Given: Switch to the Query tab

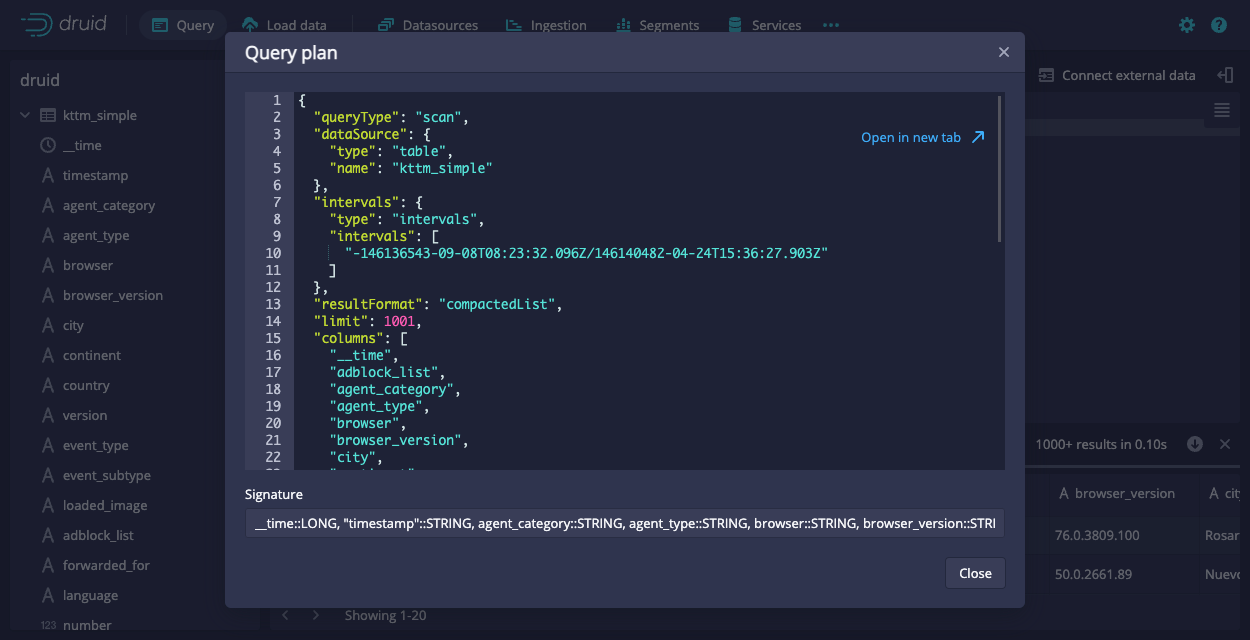Looking at the screenshot, I should (183, 25).
